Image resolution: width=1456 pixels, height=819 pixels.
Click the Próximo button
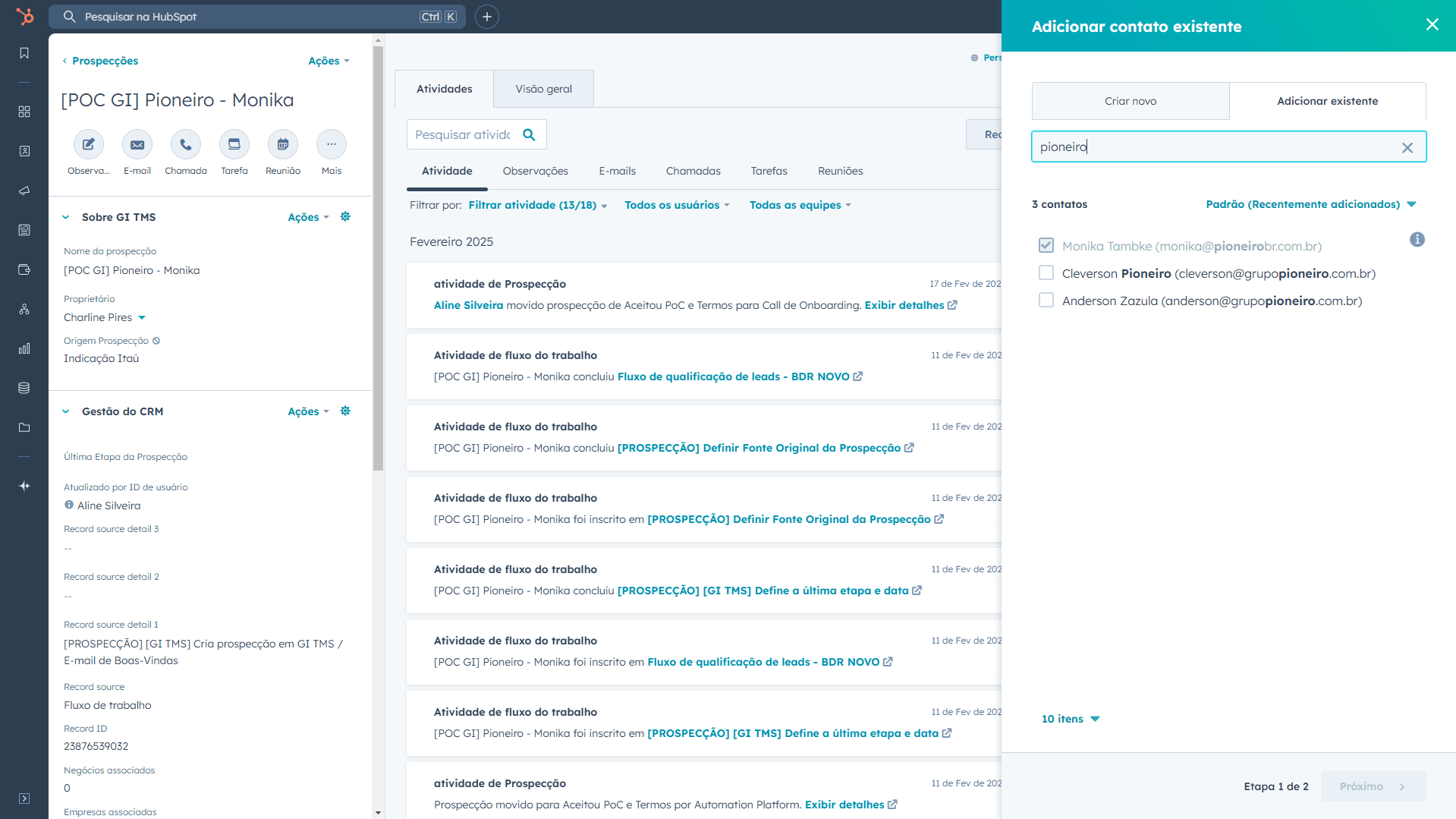(x=1373, y=786)
